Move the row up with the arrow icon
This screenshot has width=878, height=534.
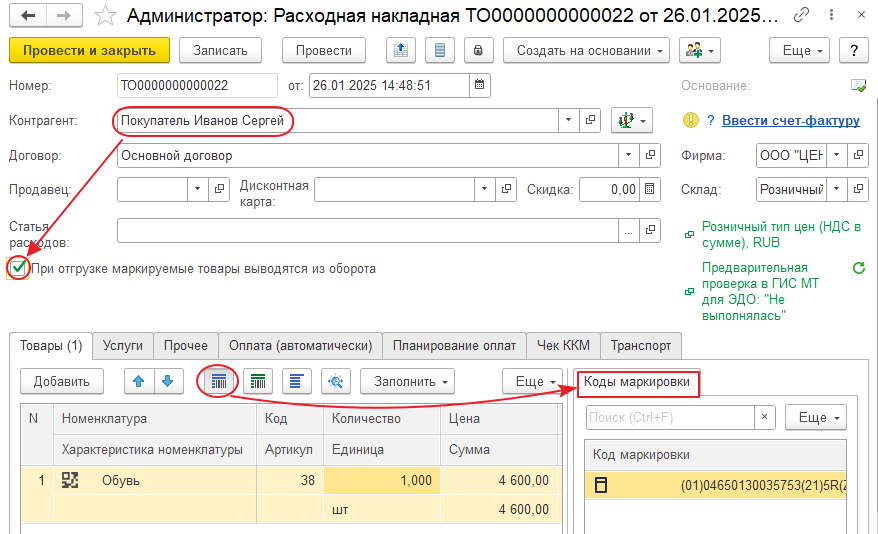click(139, 381)
